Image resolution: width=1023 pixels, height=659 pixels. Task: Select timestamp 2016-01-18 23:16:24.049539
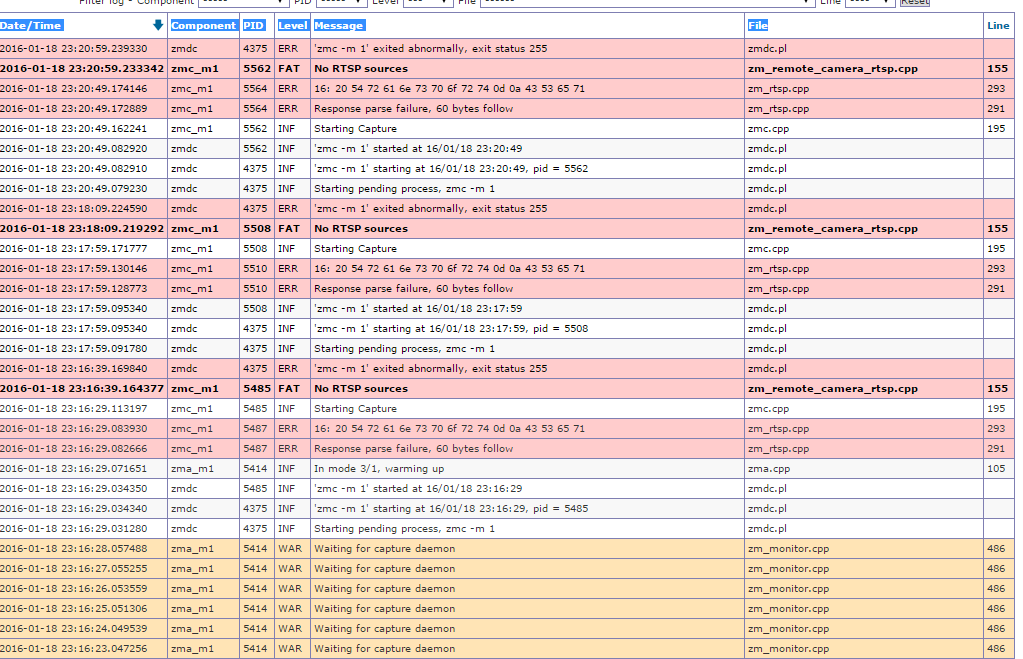pos(74,628)
